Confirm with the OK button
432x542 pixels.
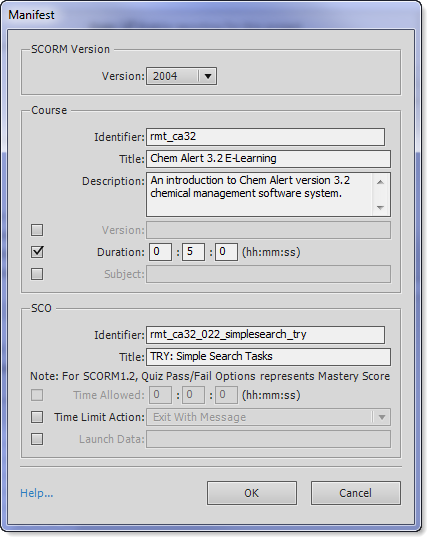pos(252,493)
